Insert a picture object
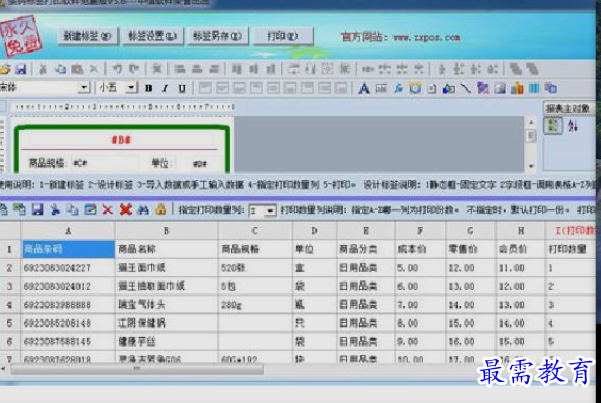601x403 pixels. [x=500, y=89]
